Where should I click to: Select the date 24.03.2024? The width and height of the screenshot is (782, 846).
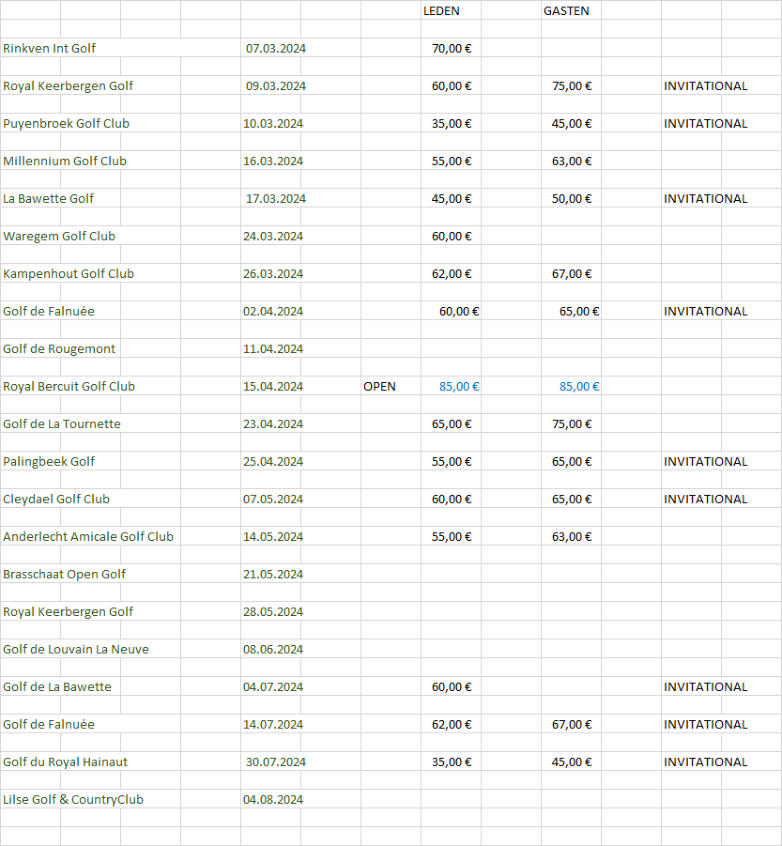click(x=273, y=236)
